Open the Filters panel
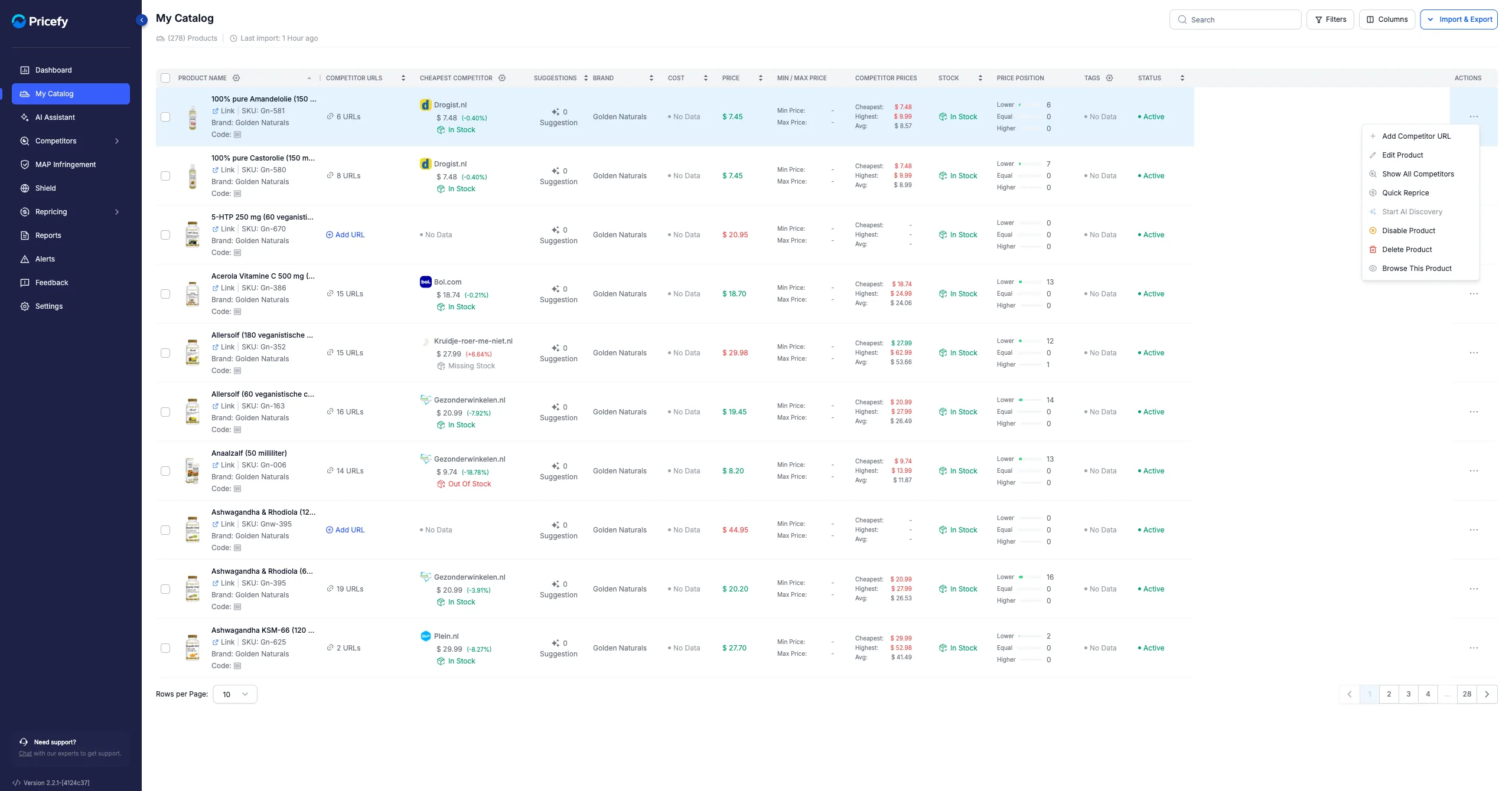The width and height of the screenshot is (1512, 791). coord(1330,19)
